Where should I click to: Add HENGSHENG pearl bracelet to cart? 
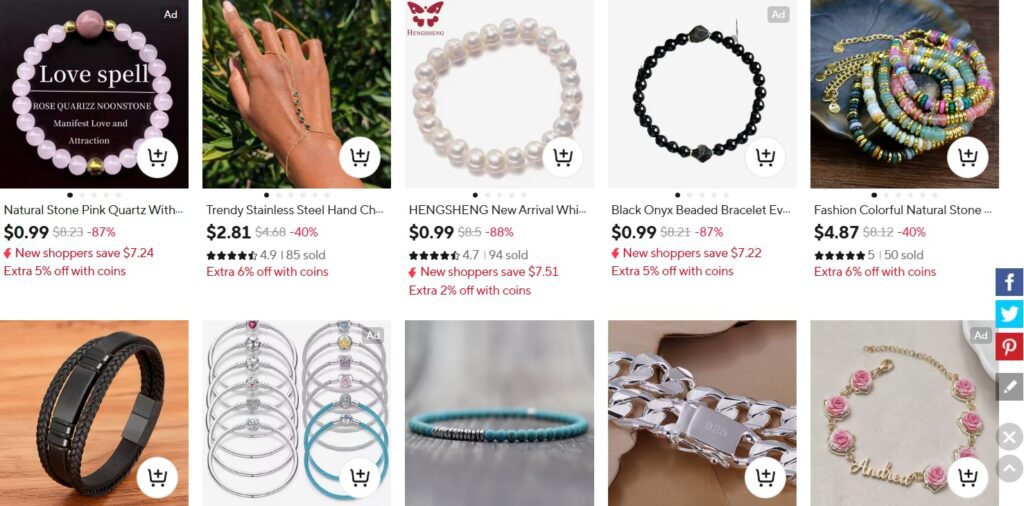[562, 157]
